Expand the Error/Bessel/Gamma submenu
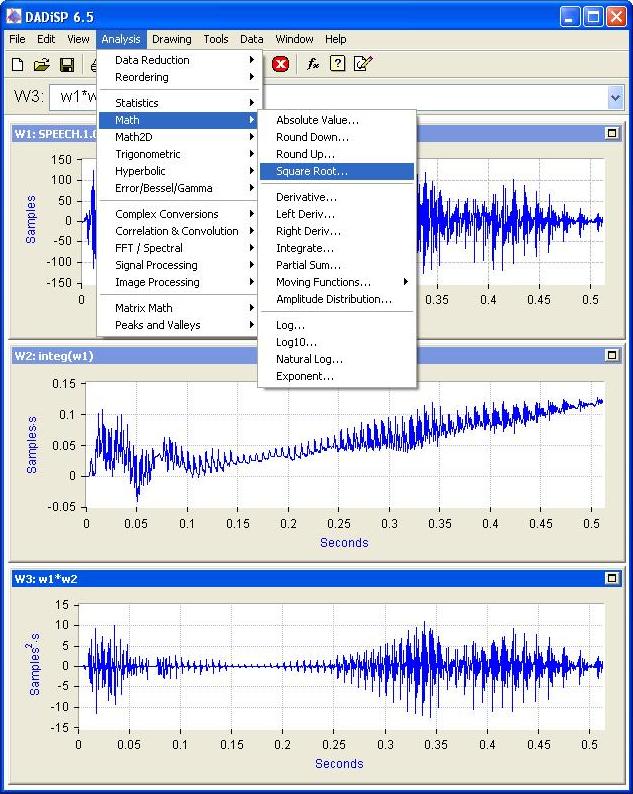This screenshot has height=794, width=633. coord(180,188)
